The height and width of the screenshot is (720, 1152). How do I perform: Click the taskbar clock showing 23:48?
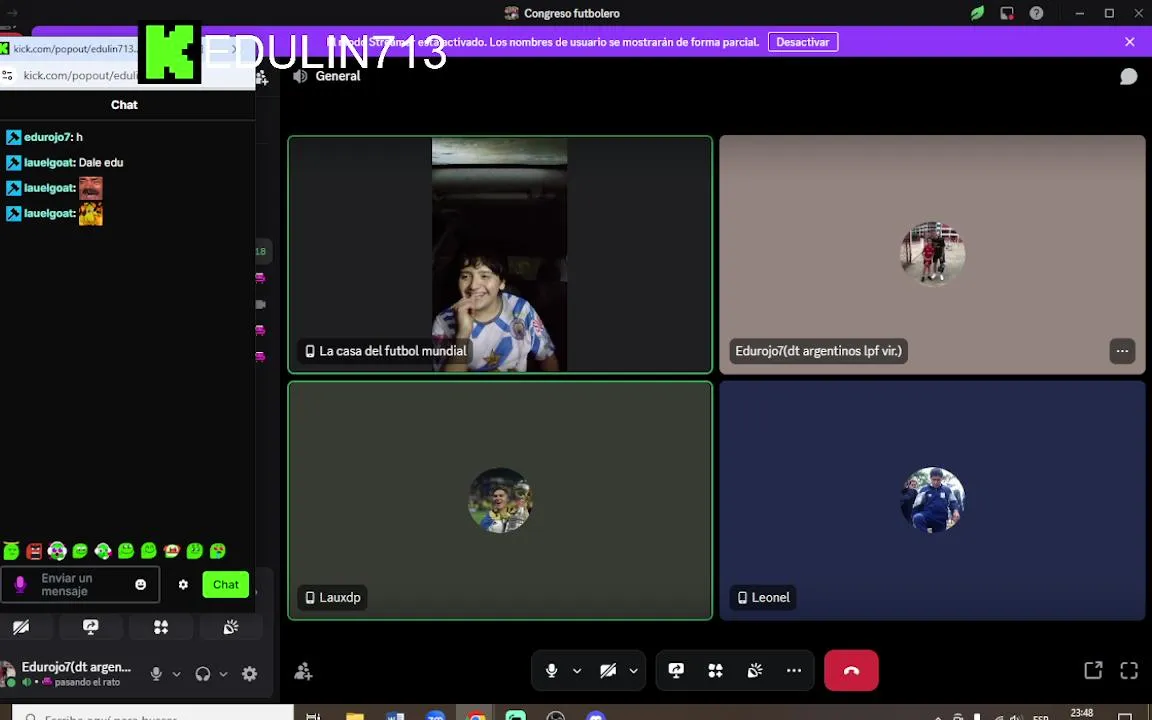tap(1082, 713)
